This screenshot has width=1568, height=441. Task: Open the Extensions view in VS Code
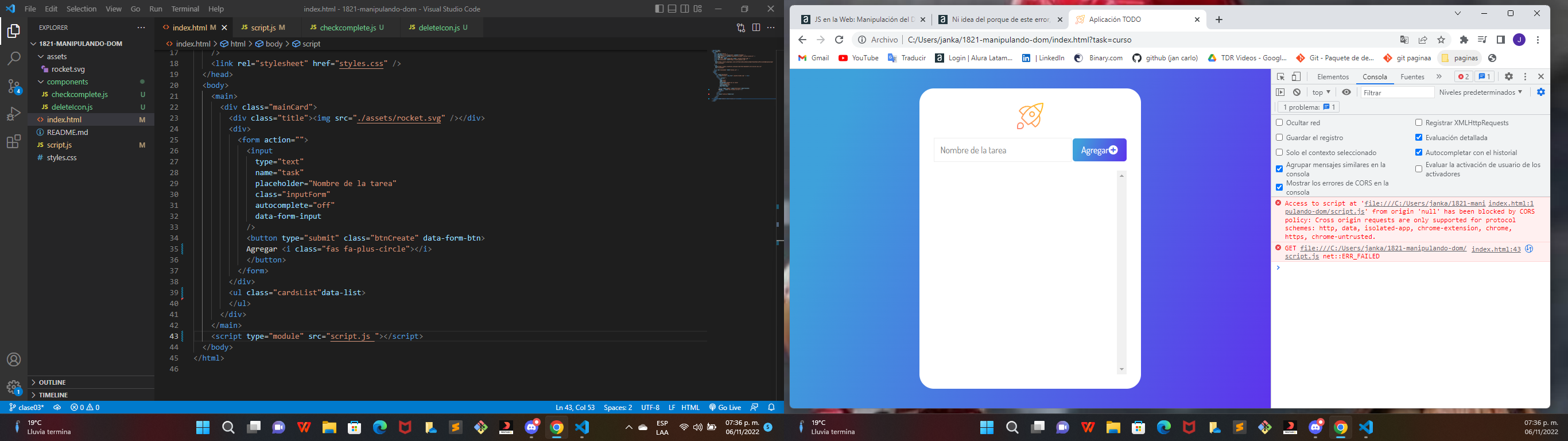pos(13,142)
